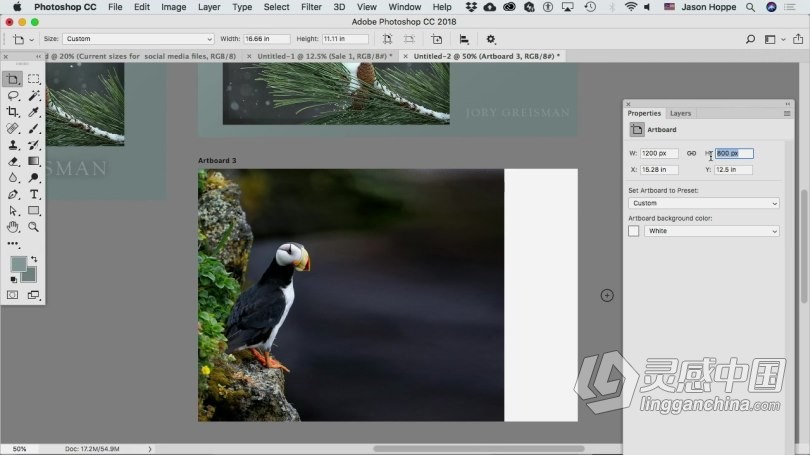Select the Zoom tool

click(34, 227)
